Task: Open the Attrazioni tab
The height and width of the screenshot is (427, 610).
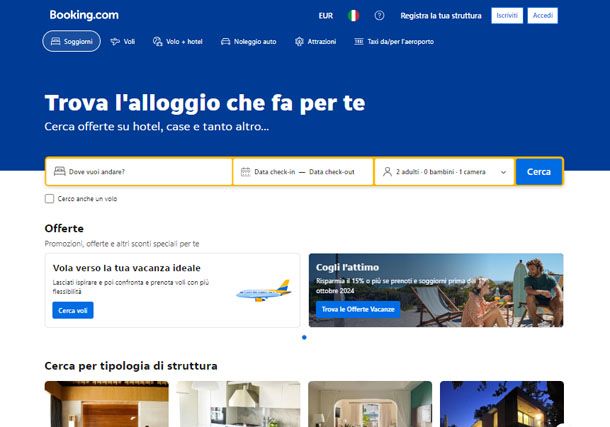Action: [x=316, y=42]
